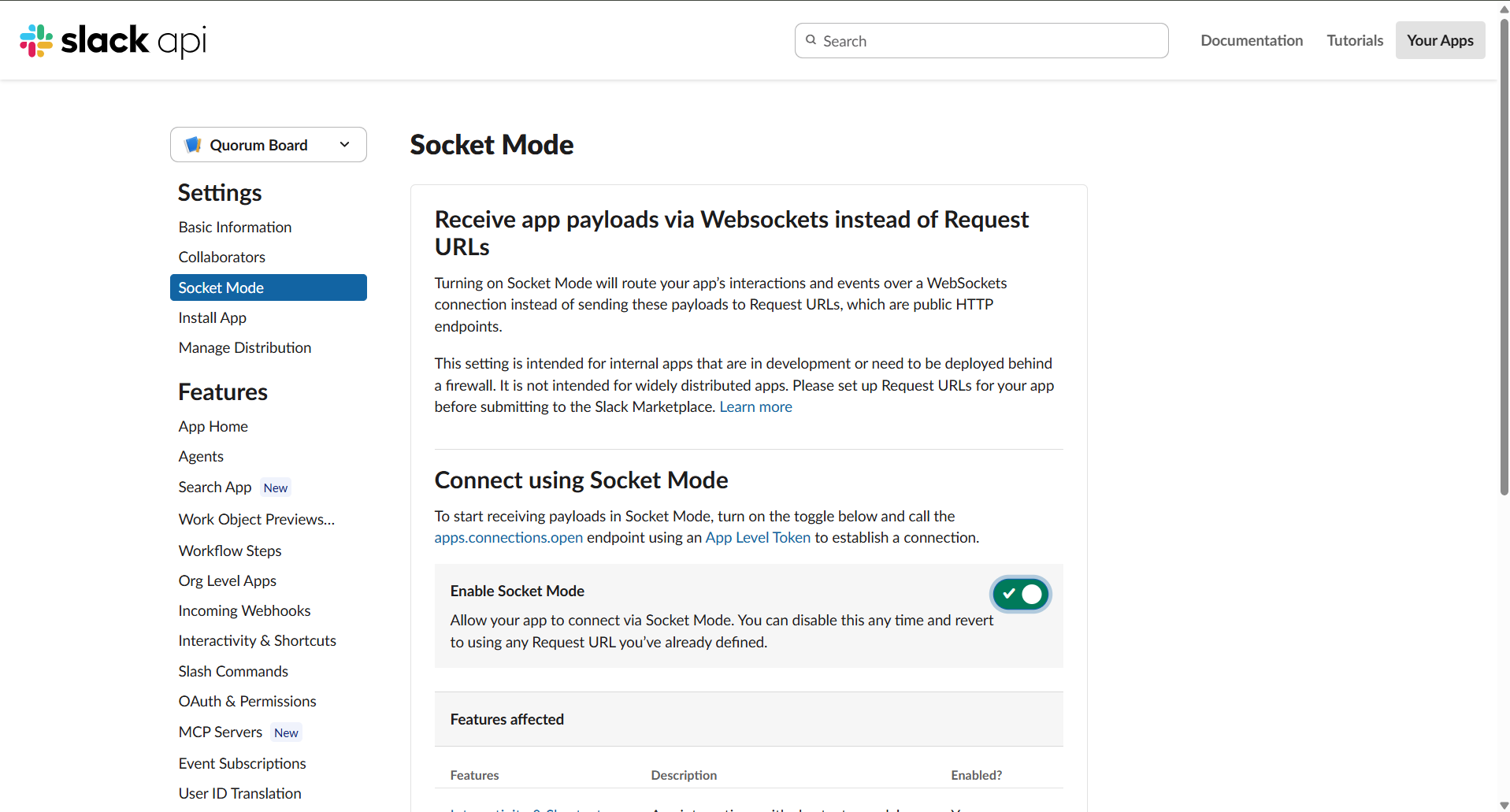Focus the Search input field
The image size is (1510, 812).
pos(981,40)
